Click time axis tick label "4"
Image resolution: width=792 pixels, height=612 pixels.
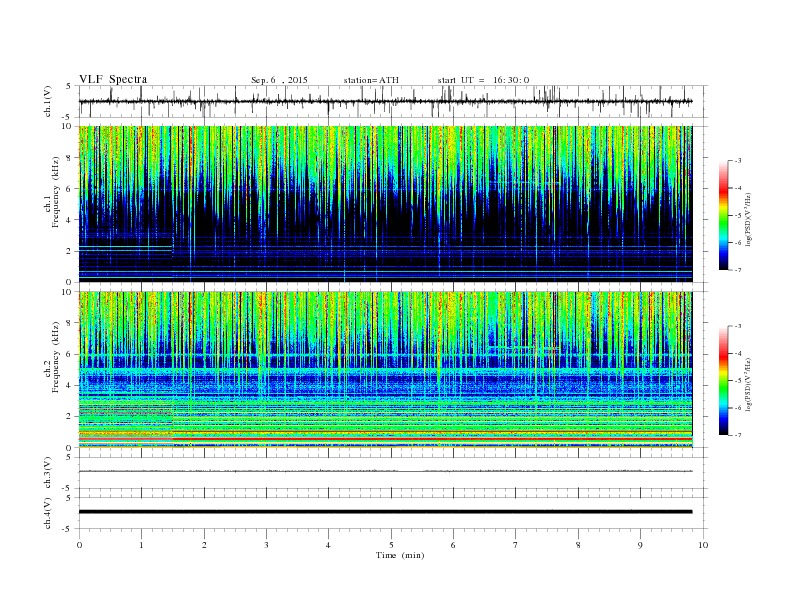point(328,545)
